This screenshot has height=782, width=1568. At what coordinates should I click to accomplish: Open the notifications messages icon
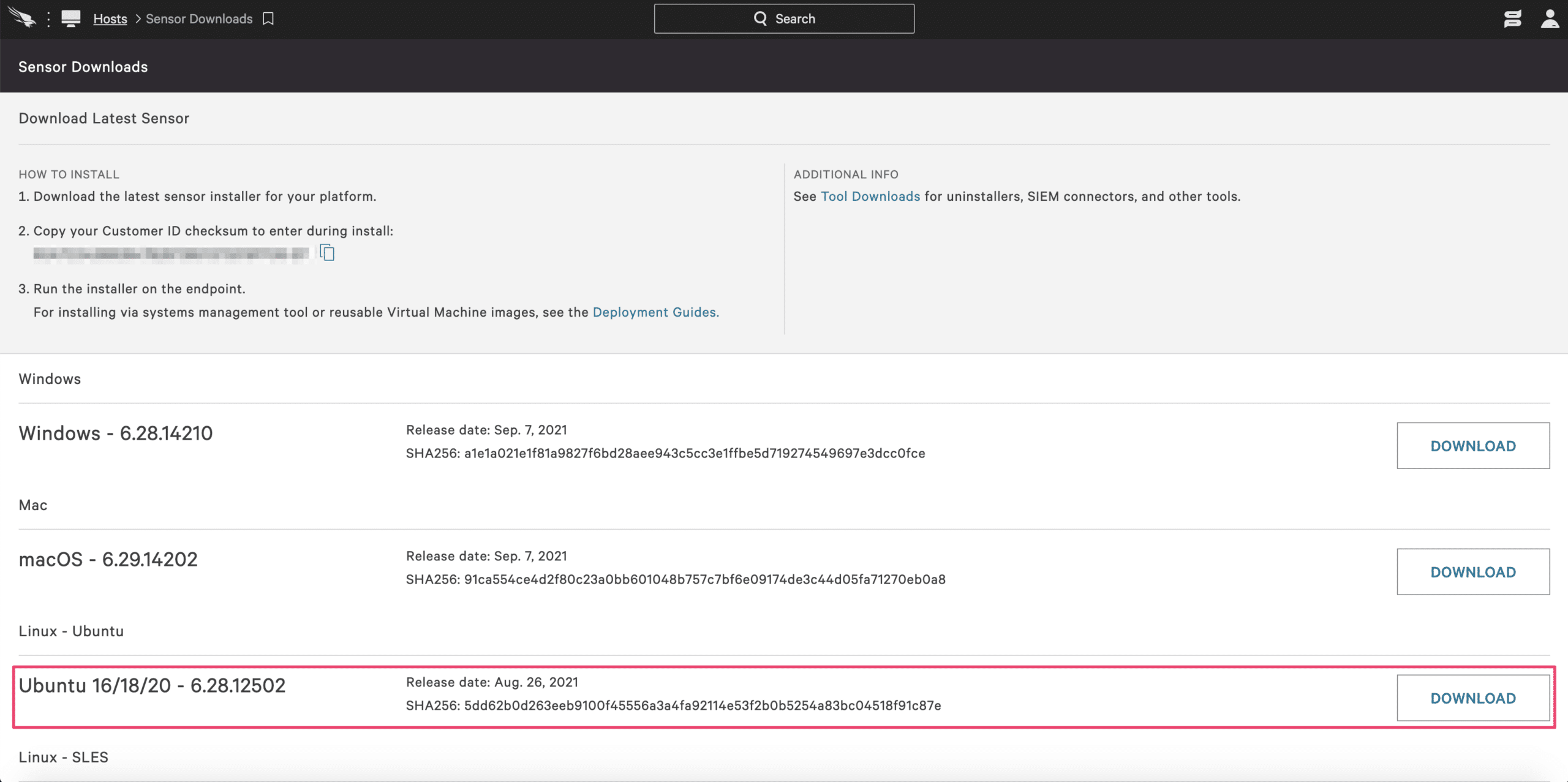pyautogui.click(x=1513, y=18)
